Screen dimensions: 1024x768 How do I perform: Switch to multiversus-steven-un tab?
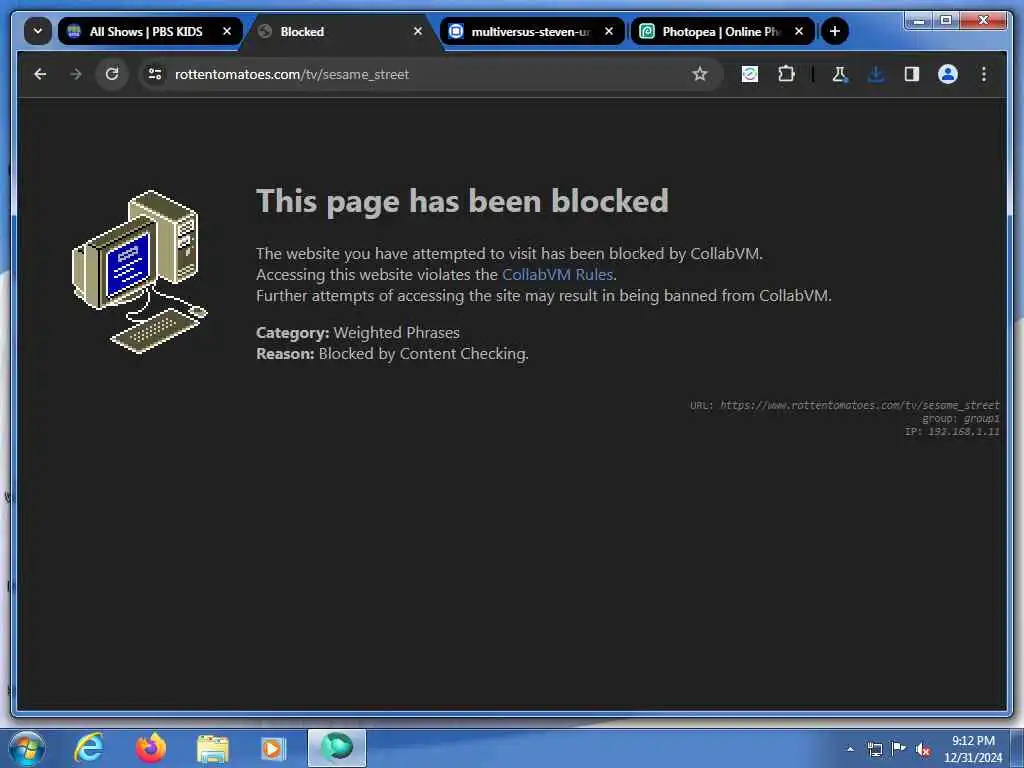(531, 31)
